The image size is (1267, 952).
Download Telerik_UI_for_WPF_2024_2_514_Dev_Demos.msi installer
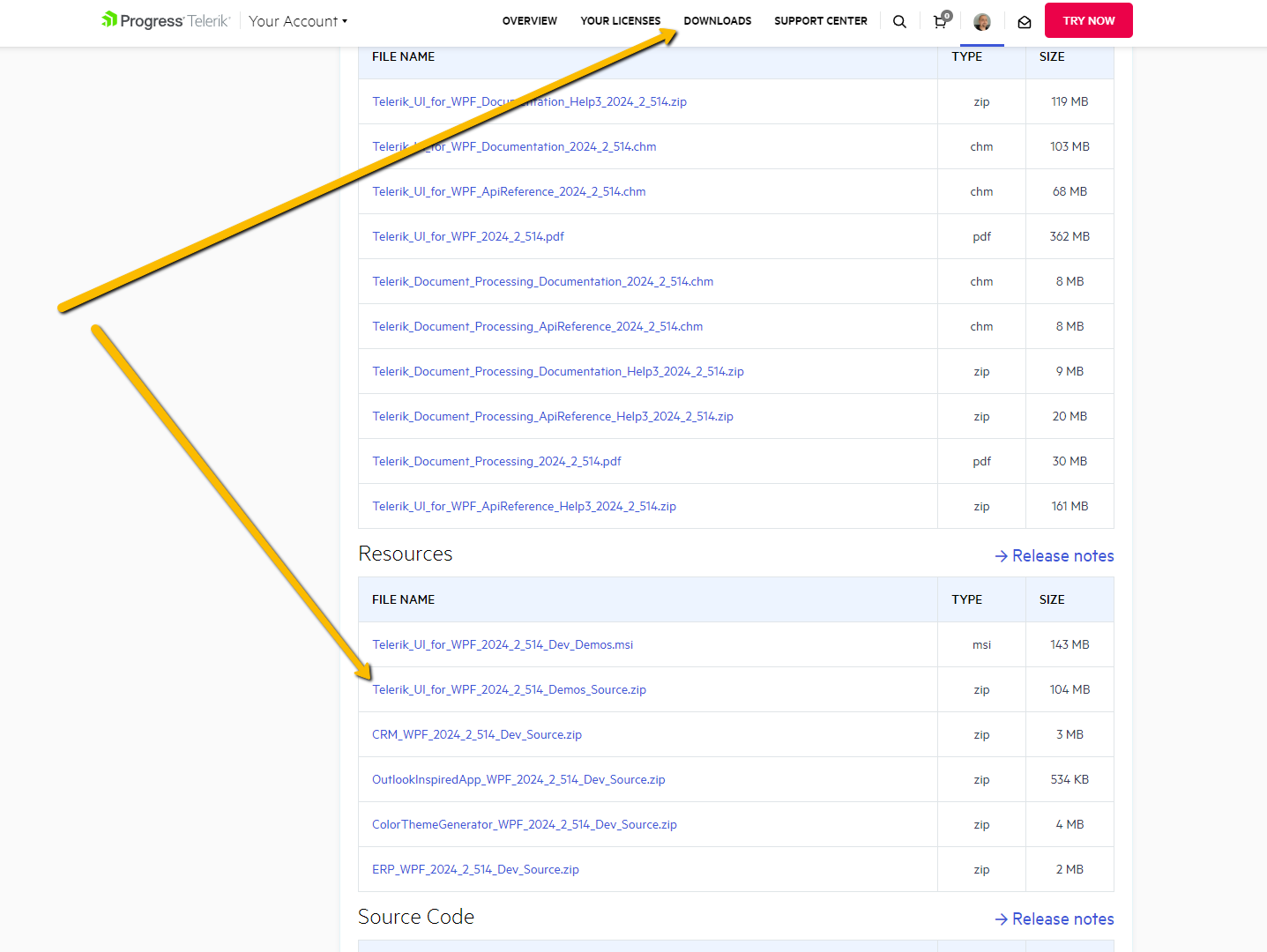tap(503, 645)
